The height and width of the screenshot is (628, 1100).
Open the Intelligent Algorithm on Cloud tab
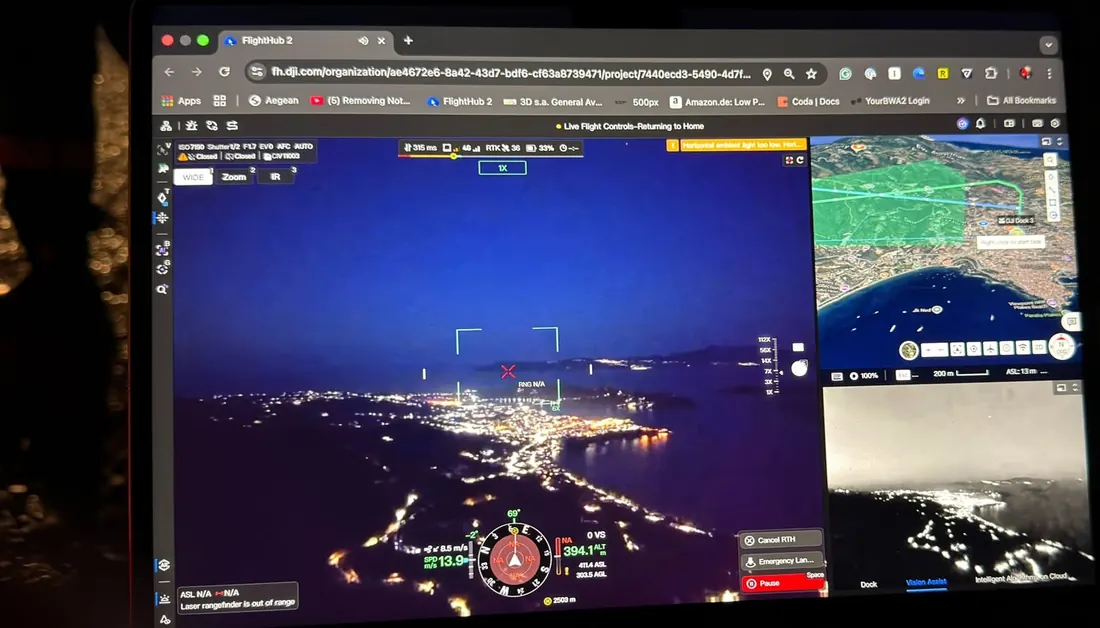pos(1021,577)
